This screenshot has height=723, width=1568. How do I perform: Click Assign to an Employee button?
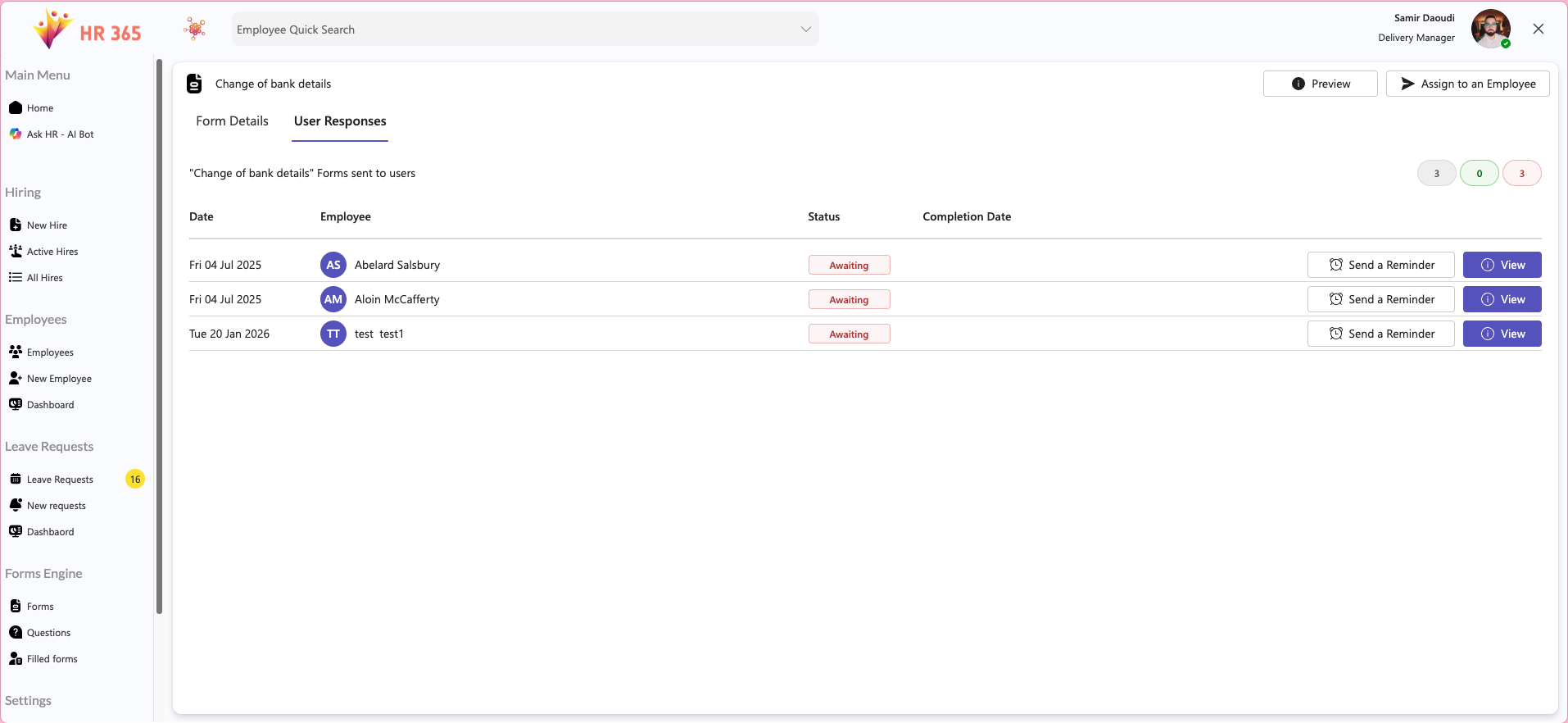click(x=1467, y=84)
